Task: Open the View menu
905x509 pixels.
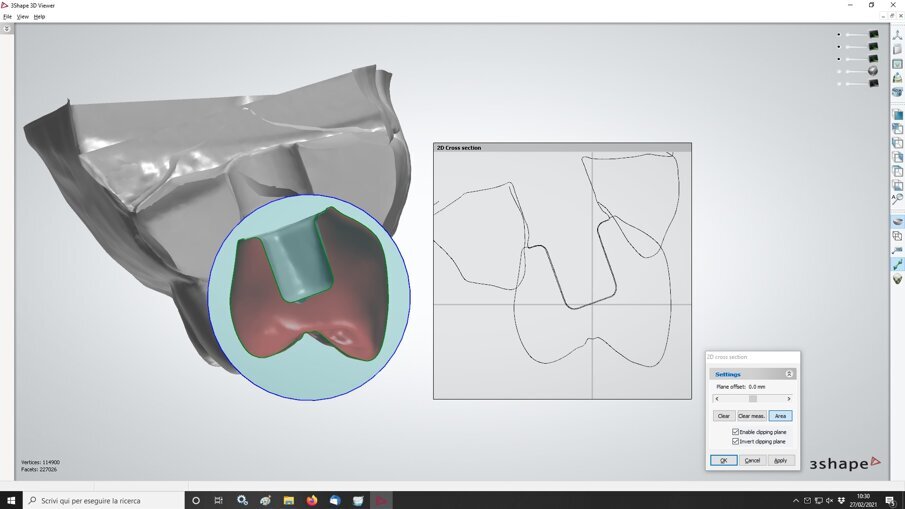Action: [23, 17]
